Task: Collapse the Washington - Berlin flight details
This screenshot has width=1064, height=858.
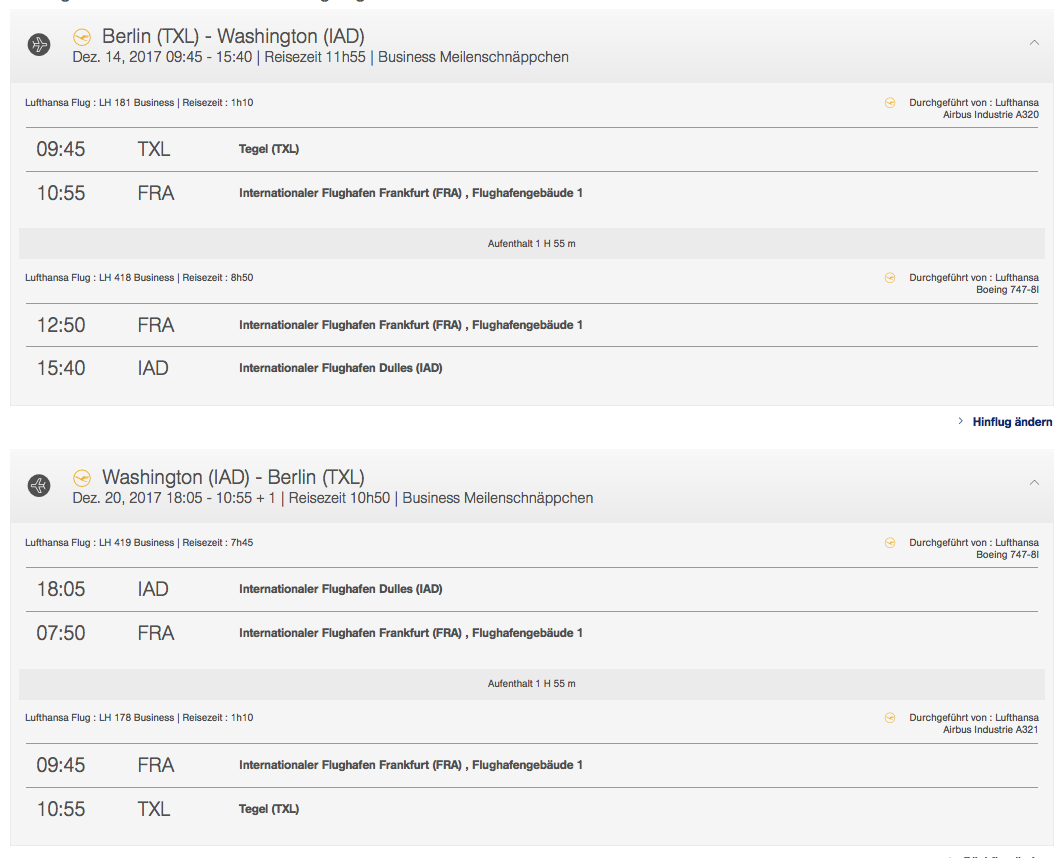Action: tap(1033, 483)
